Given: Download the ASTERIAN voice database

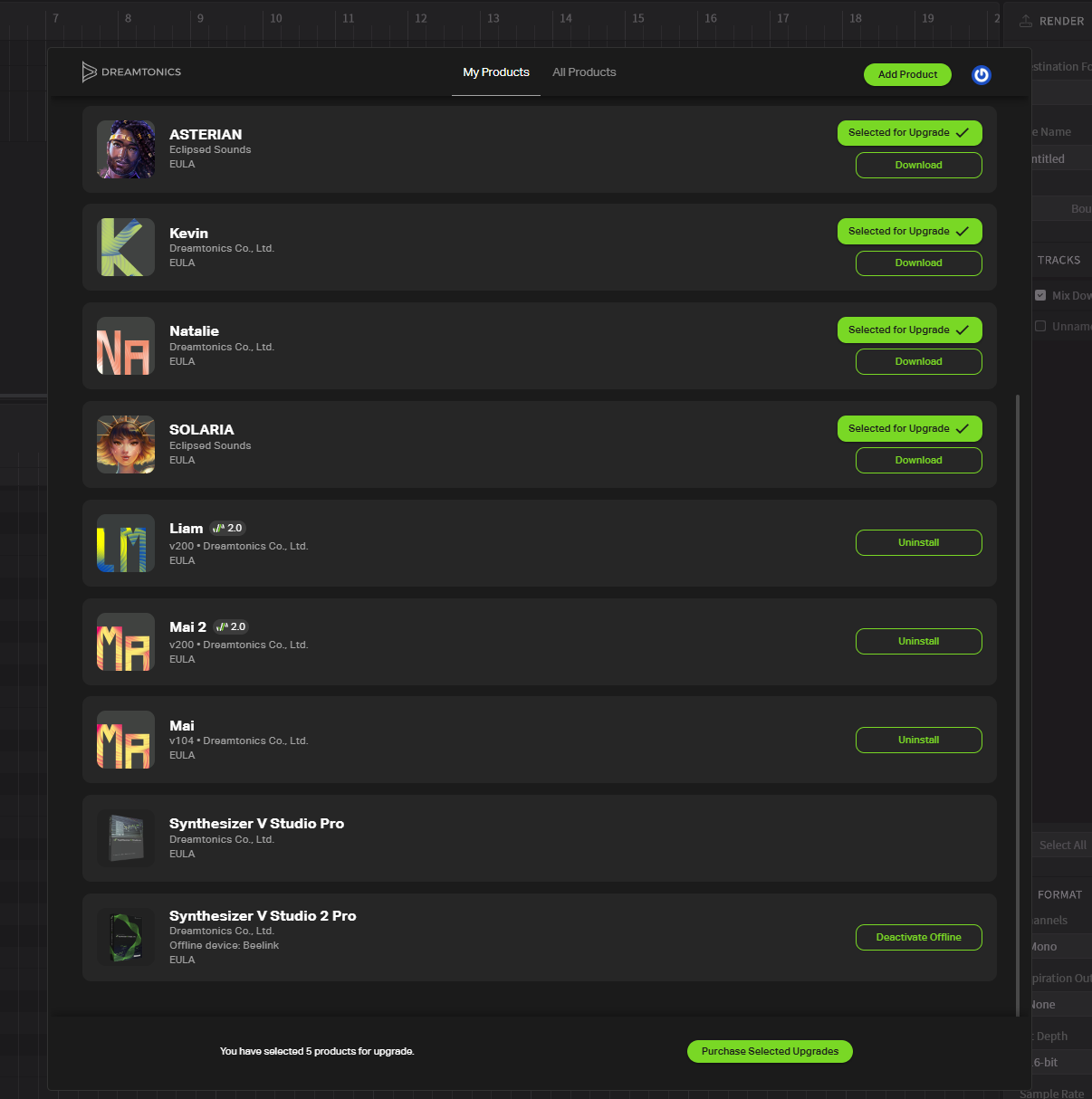Looking at the screenshot, I should point(919,166).
